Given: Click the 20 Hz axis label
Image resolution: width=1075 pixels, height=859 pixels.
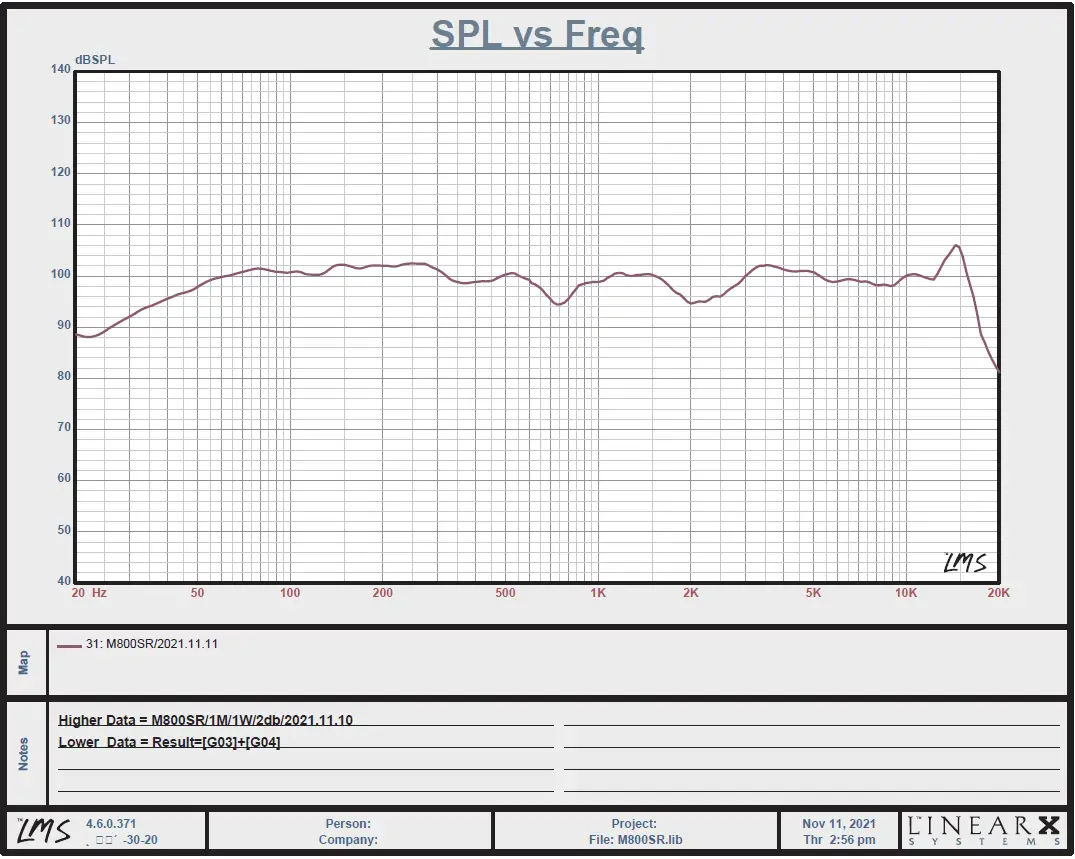Looking at the screenshot, I should [x=88, y=593].
